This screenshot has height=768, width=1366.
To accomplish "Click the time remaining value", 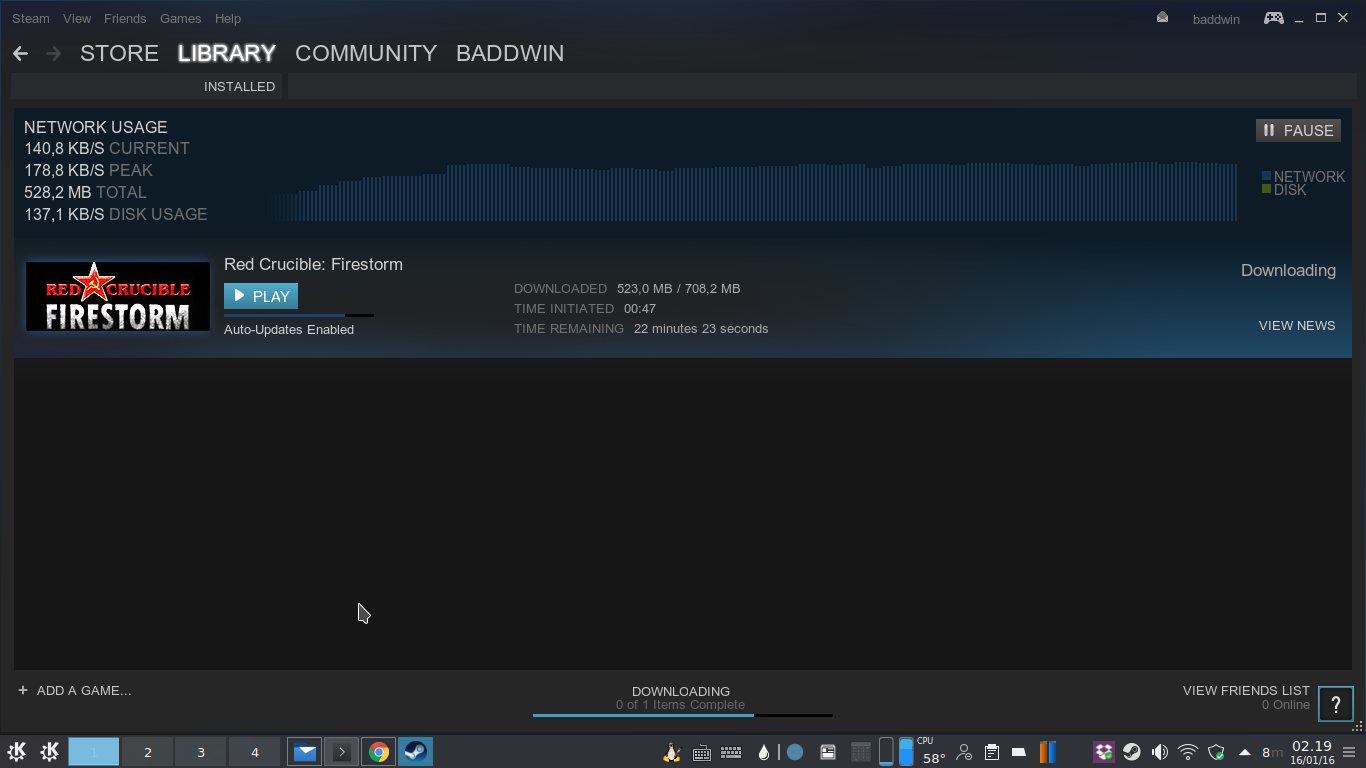I will coord(701,328).
